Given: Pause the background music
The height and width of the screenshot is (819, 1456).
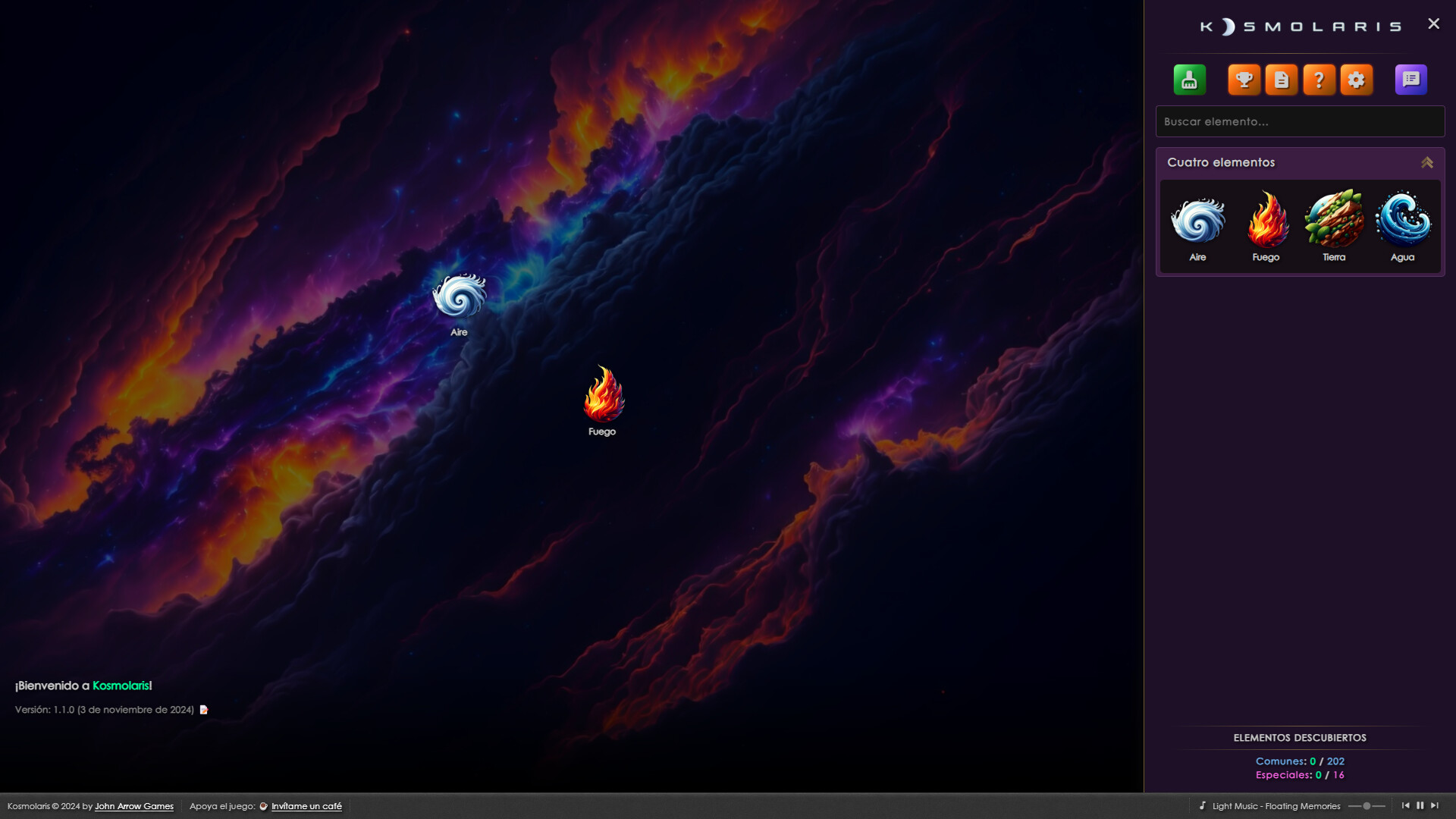Looking at the screenshot, I should (x=1420, y=805).
